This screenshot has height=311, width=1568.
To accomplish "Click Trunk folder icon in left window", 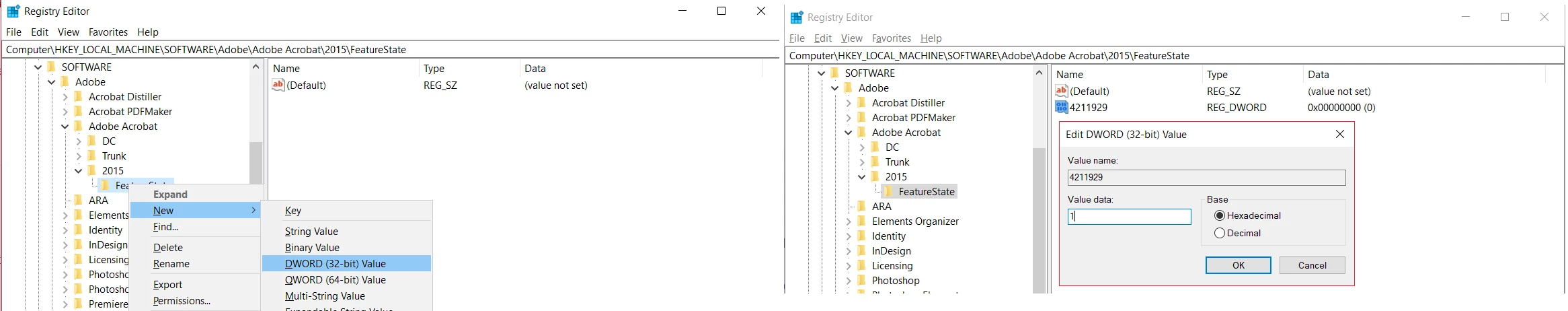I will click(91, 155).
